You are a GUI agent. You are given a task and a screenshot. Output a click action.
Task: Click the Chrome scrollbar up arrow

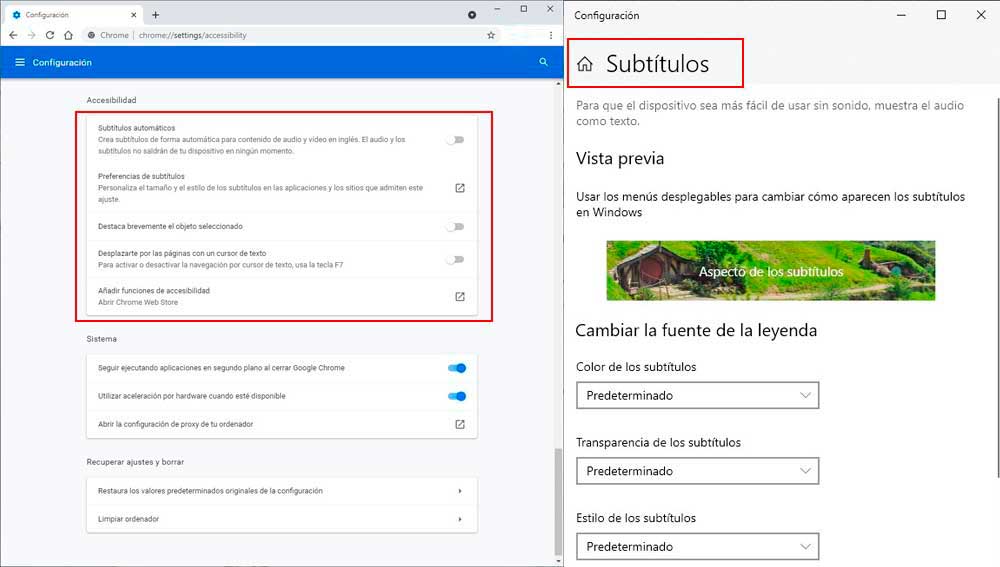click(559, 84)
